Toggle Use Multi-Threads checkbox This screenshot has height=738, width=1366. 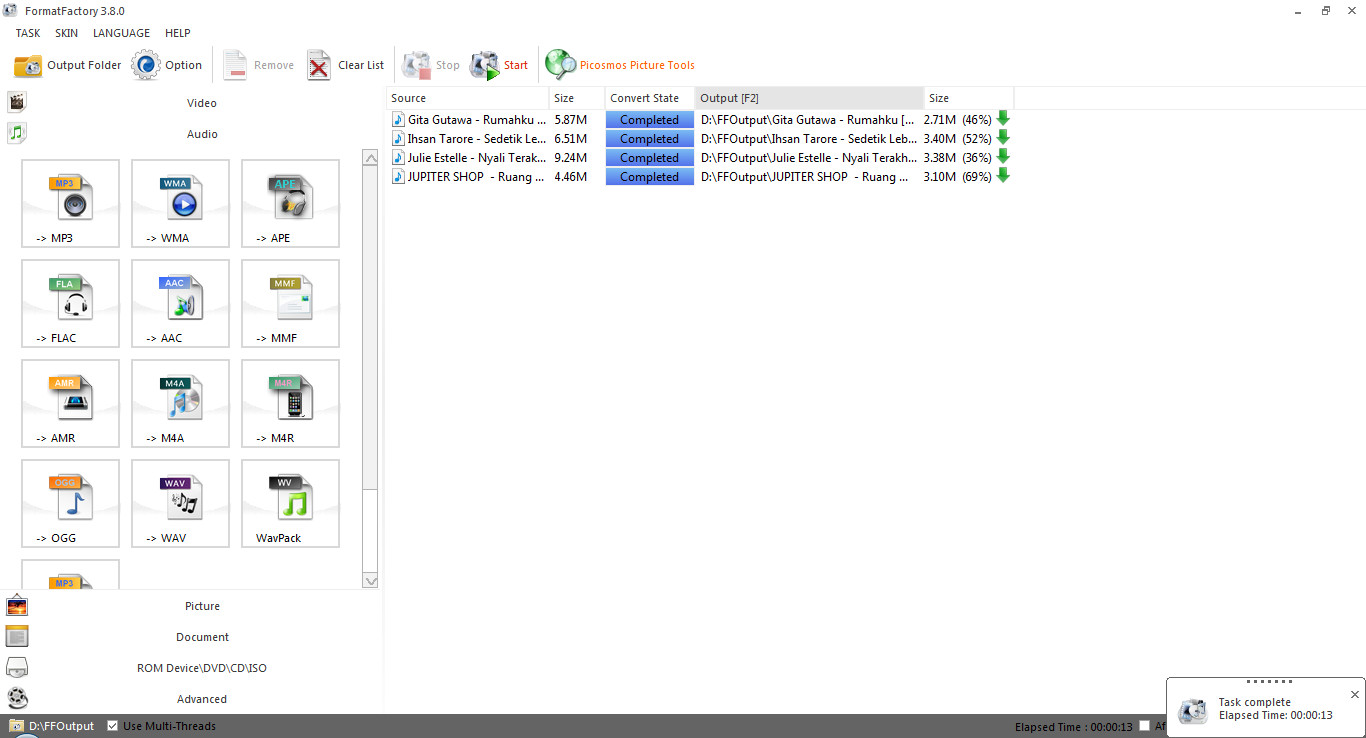(x=113, y=726)
